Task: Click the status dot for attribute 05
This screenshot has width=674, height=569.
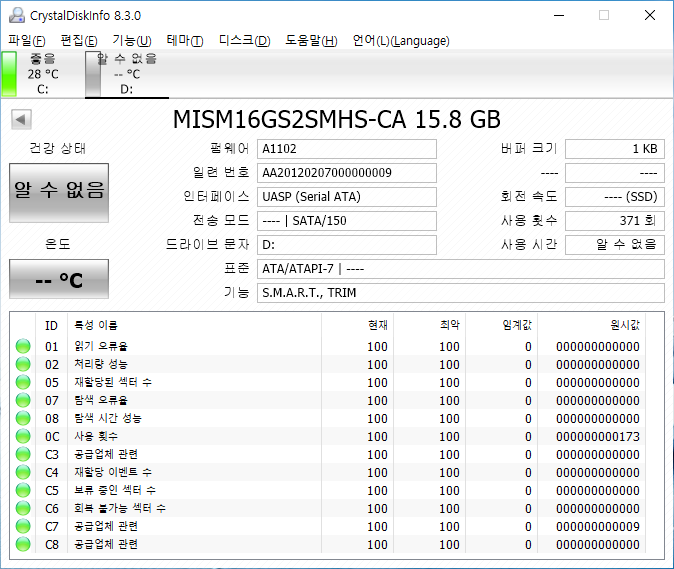Action: tap(22, 383)
